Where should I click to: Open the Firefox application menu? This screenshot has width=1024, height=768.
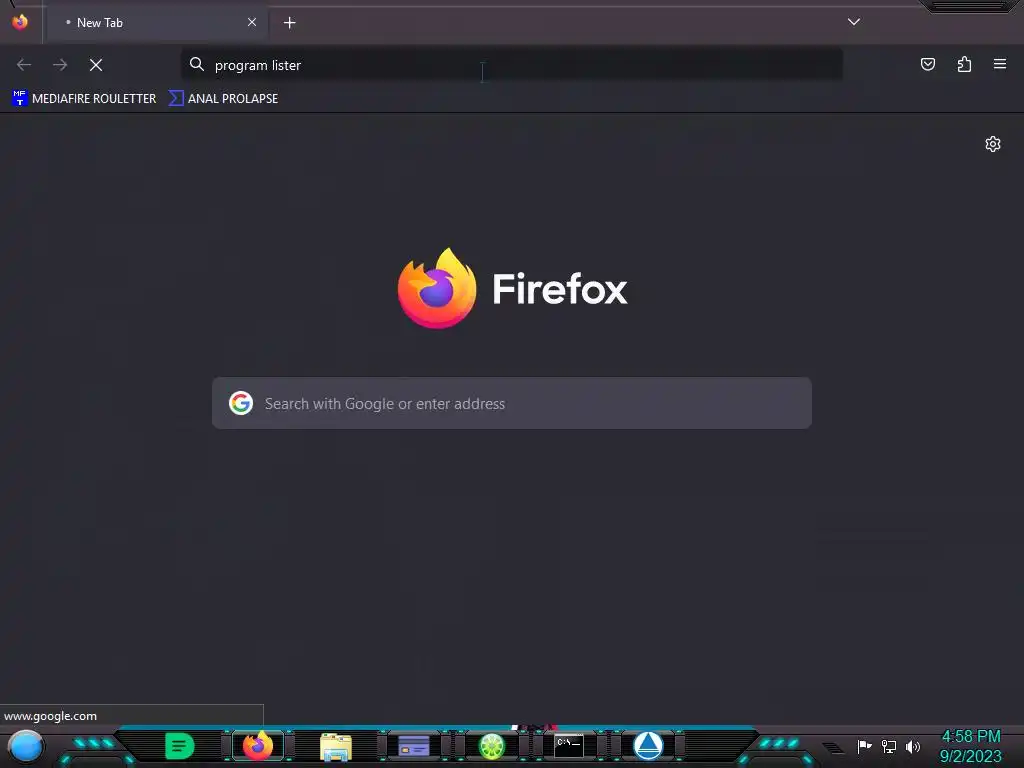1000,64
